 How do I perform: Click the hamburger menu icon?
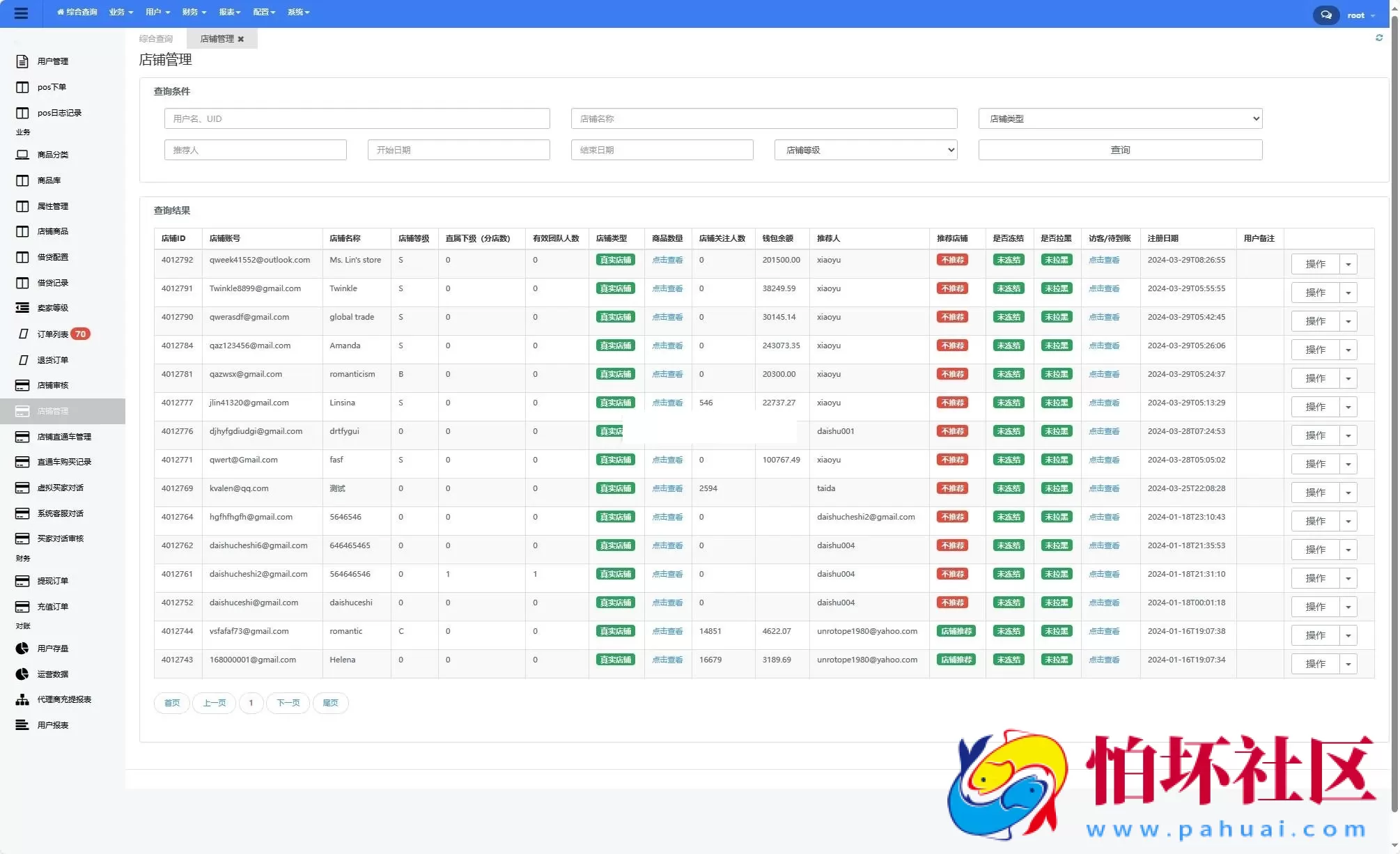(21, 13)
